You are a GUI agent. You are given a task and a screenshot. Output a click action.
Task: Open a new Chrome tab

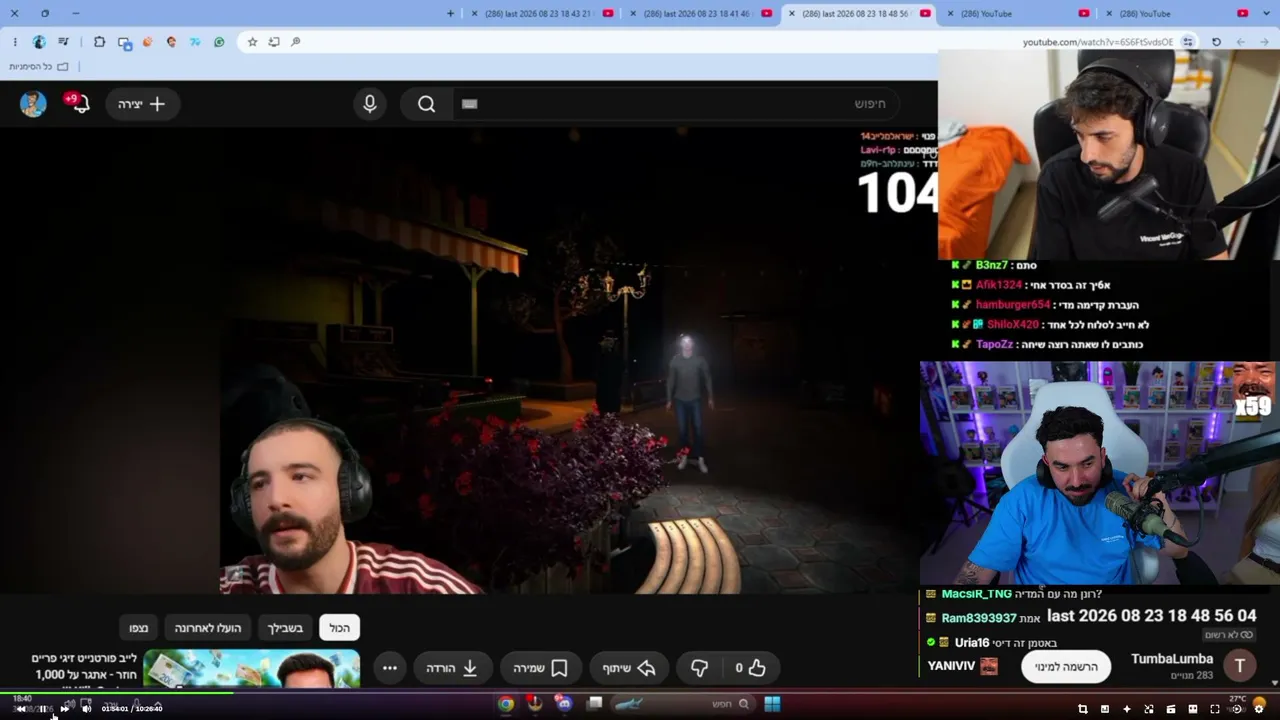450,13
